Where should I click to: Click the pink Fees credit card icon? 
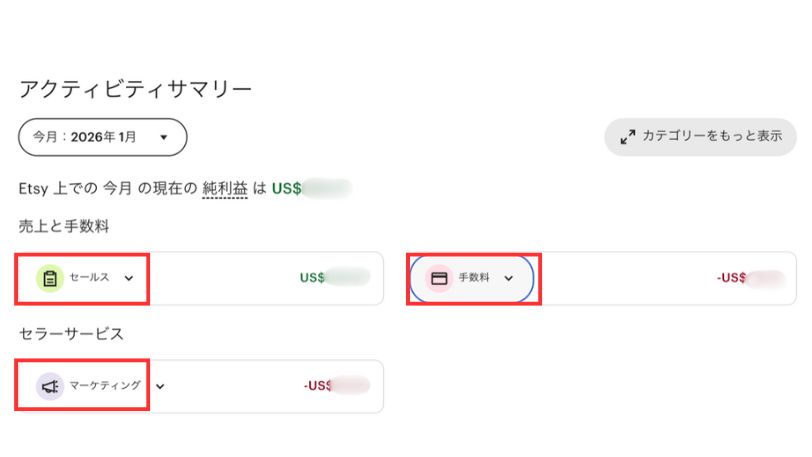coord(439,278)
